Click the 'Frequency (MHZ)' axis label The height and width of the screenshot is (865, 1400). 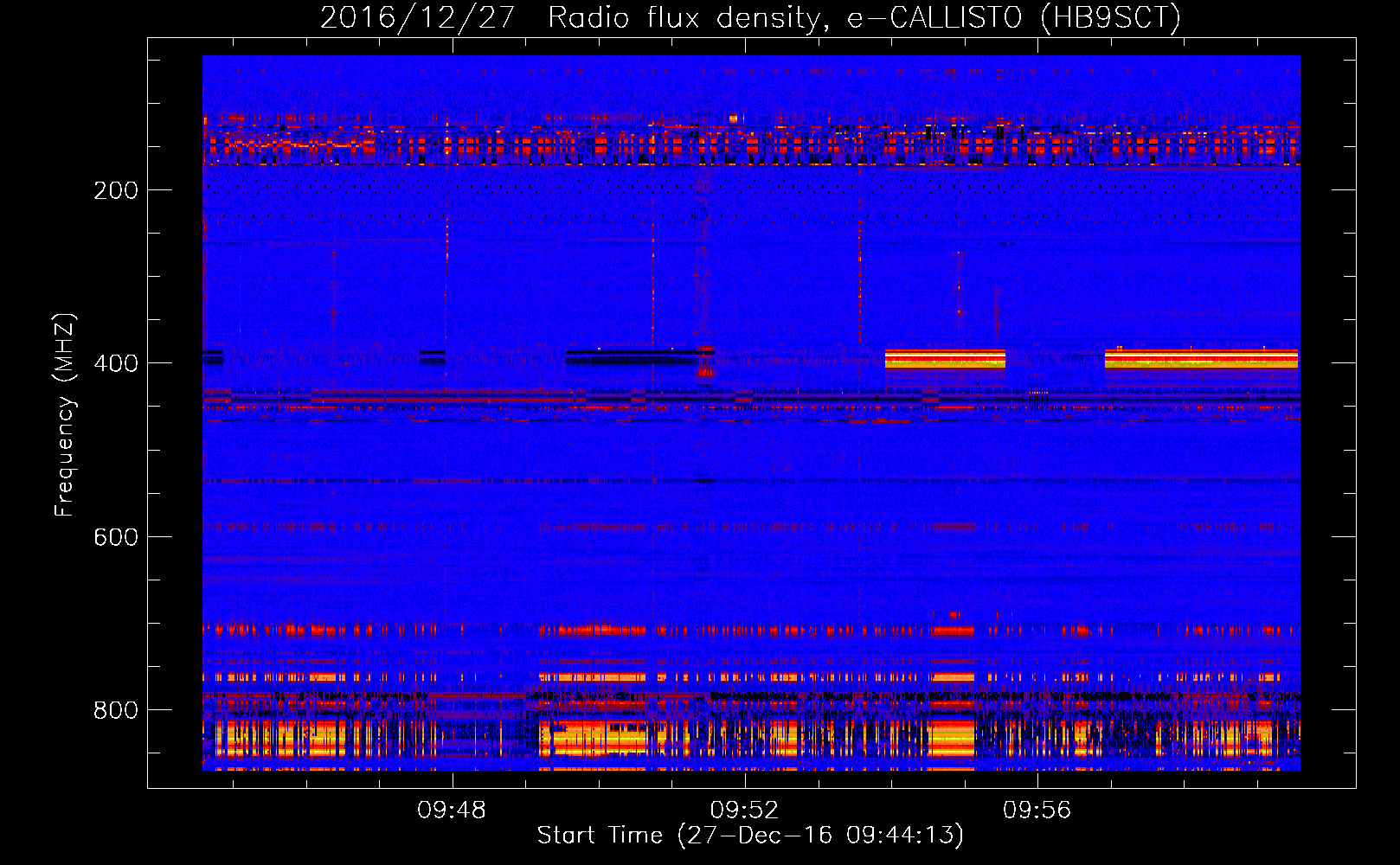tap(65, 414)
